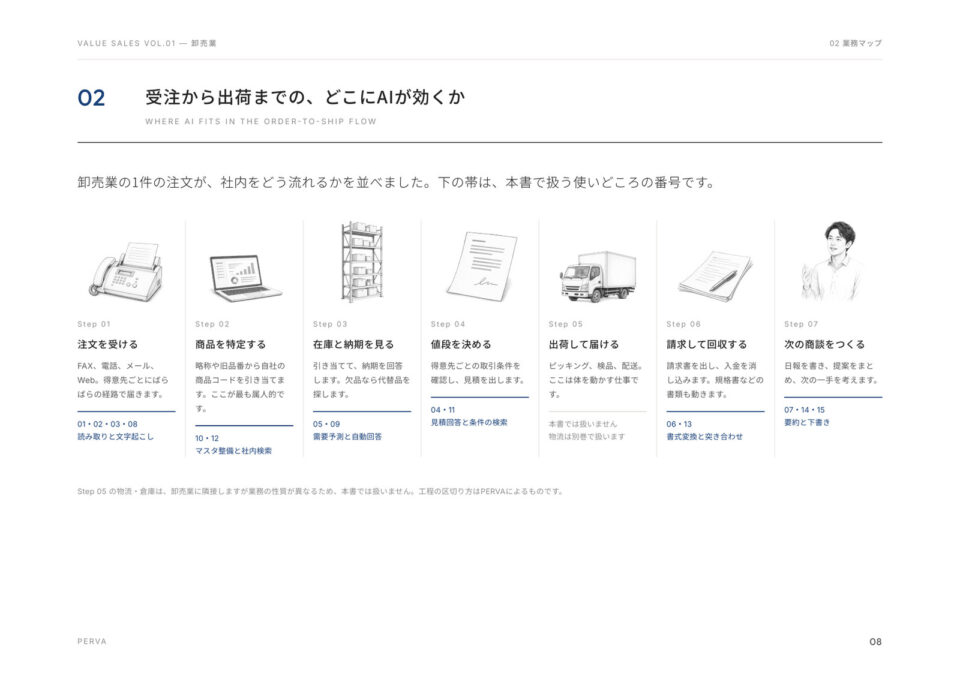Click the warehouse shelf rack illustration
Screen dimensions: 960x679
[362, 262]
